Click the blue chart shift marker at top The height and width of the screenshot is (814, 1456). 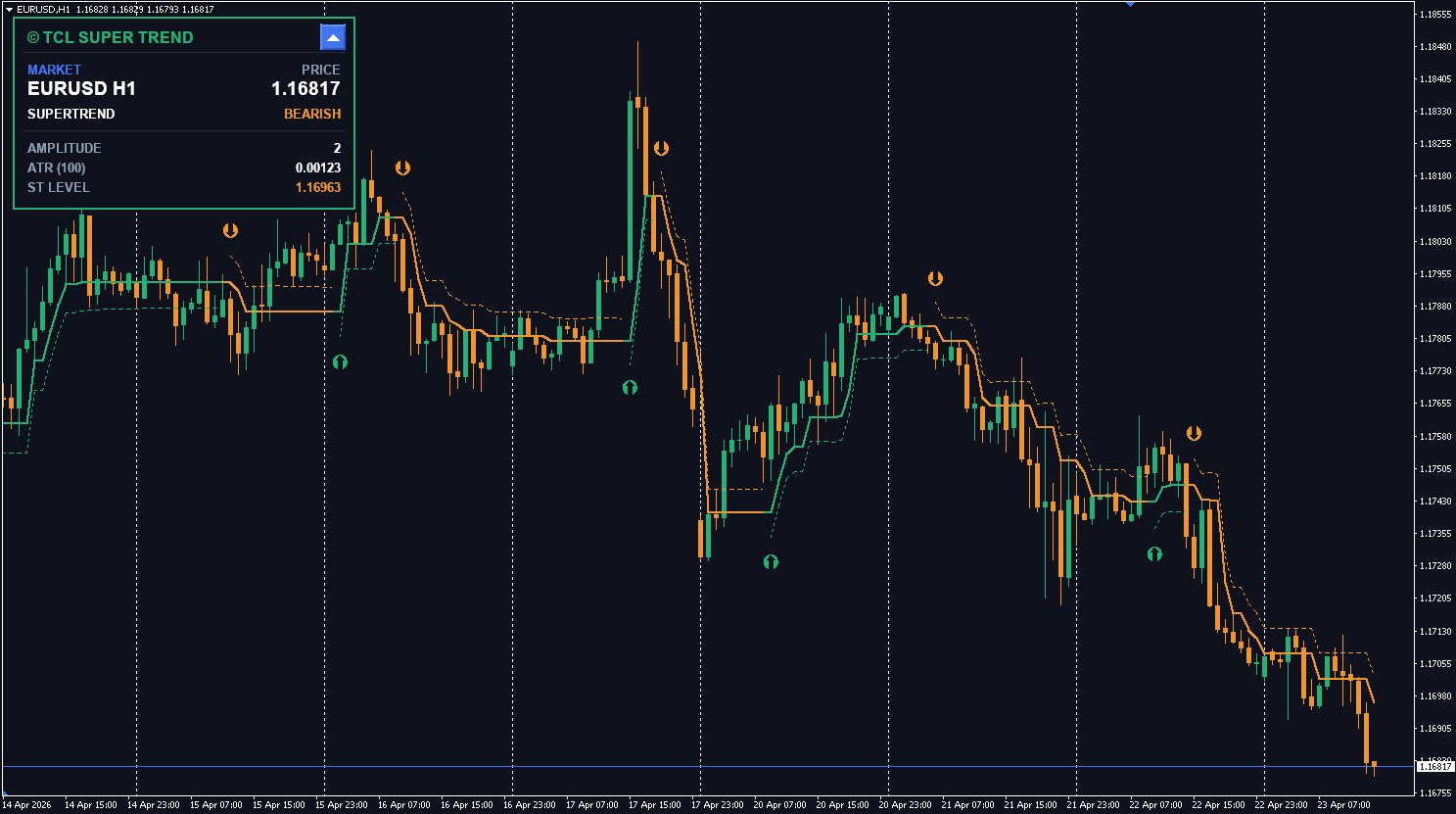coord(1130,4)
